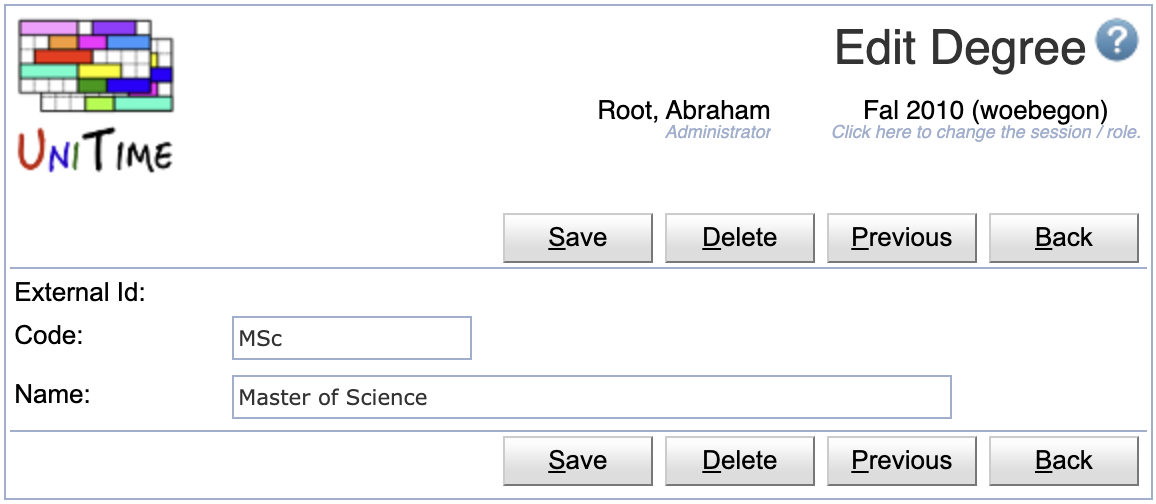Click the Edit Degree page title
The width and height of the screenshot is (1156, 504).
tap(960, 47)
